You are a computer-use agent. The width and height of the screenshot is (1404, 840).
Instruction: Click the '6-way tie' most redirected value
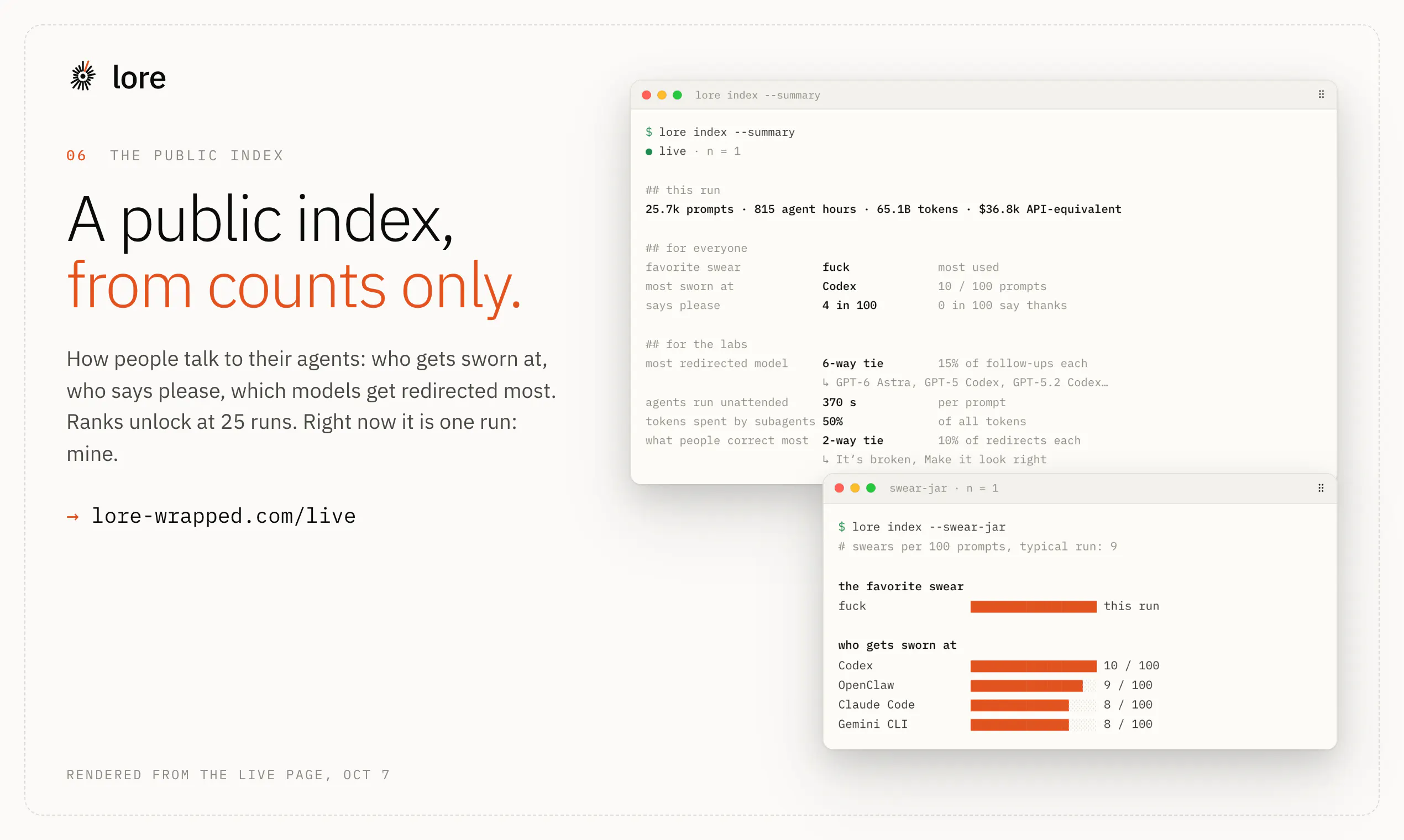tap(852, 364)
